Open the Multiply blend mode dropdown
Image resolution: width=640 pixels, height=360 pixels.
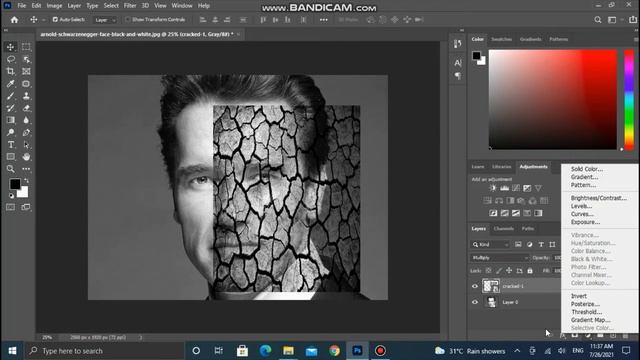point(500,258)
